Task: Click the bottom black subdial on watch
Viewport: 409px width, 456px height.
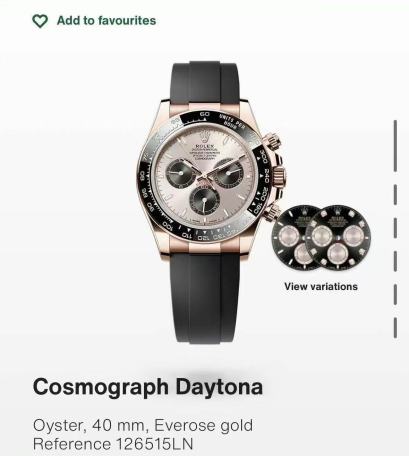Action: [x=204, y=200]
